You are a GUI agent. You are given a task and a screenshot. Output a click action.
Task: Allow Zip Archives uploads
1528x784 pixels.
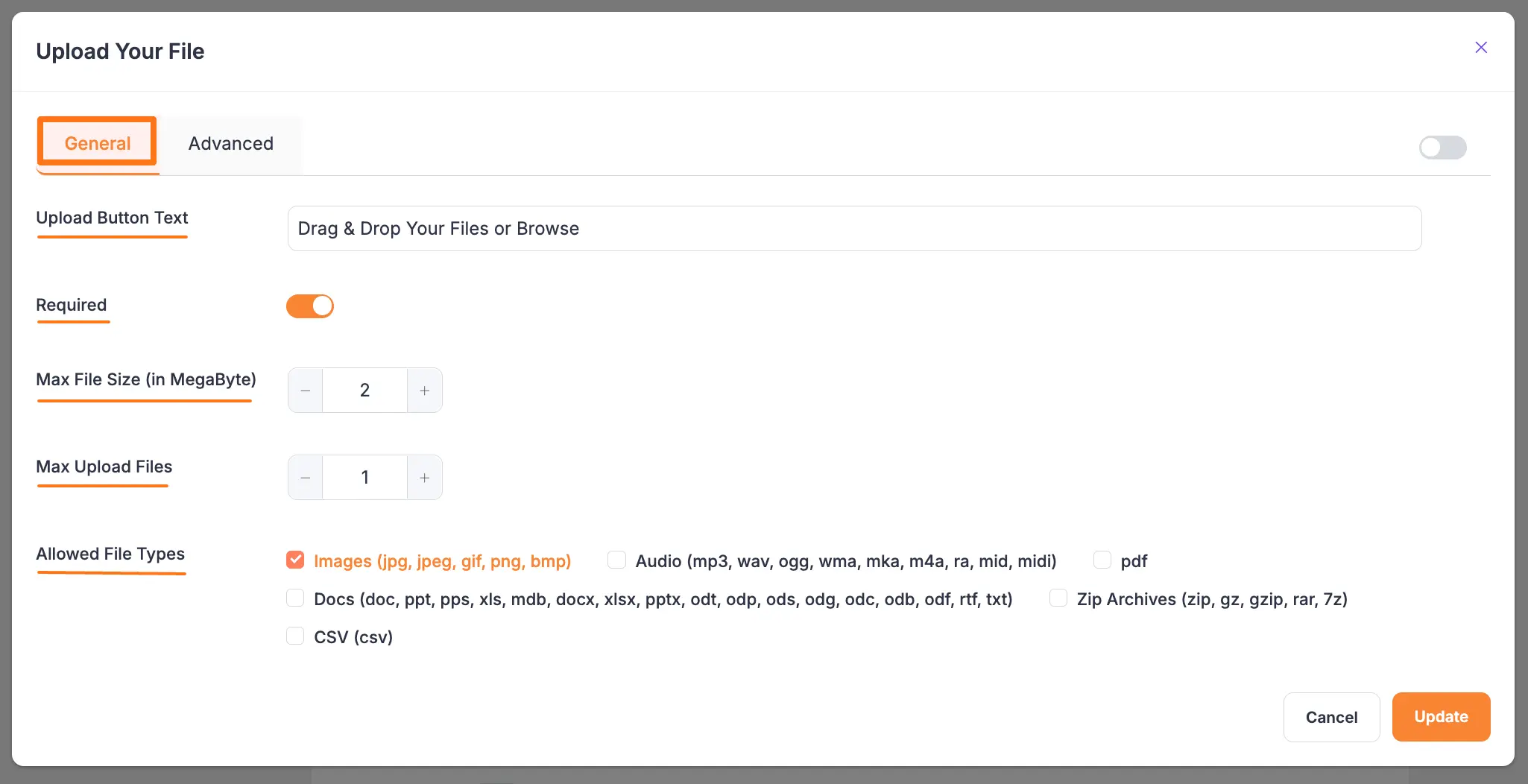(x=1058, y=598)
